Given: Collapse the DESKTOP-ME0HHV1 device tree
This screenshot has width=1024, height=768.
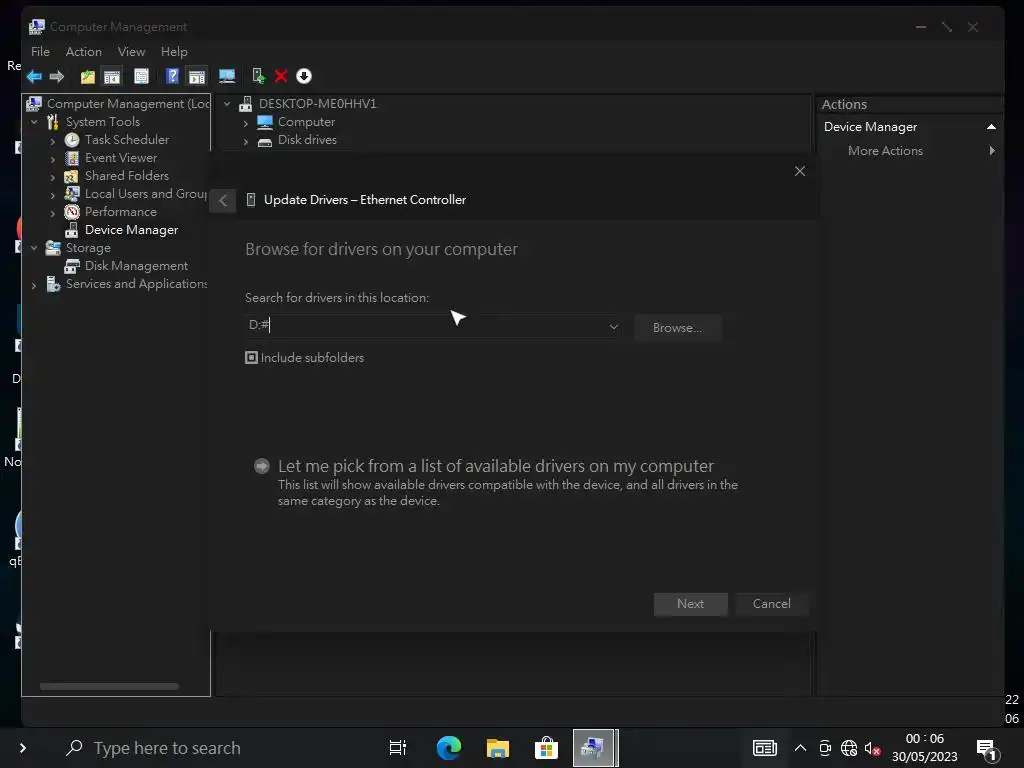Looking at the screenshot, I should (x=227, y=104).
